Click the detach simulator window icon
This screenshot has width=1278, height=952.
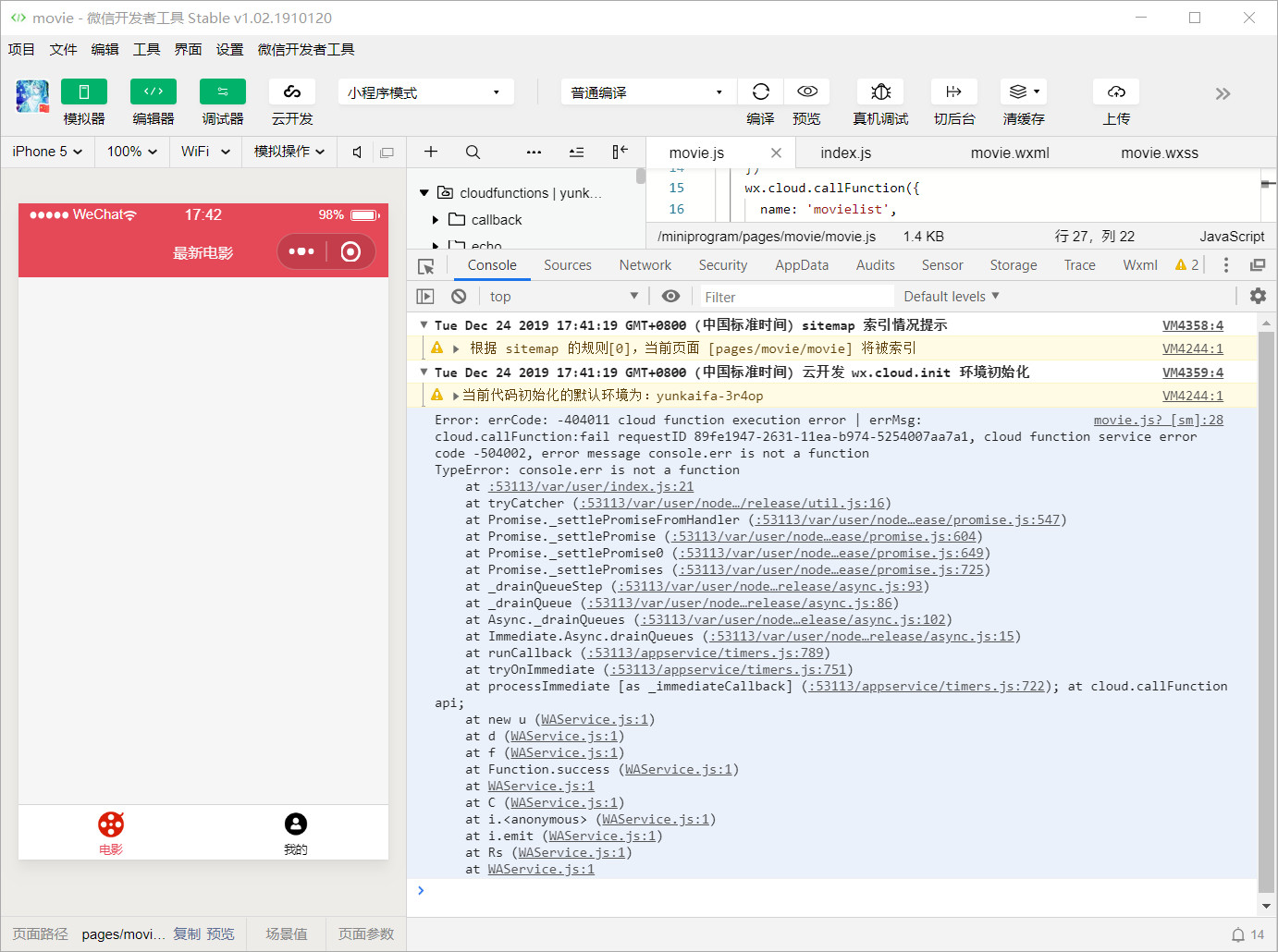pos(387,153)
